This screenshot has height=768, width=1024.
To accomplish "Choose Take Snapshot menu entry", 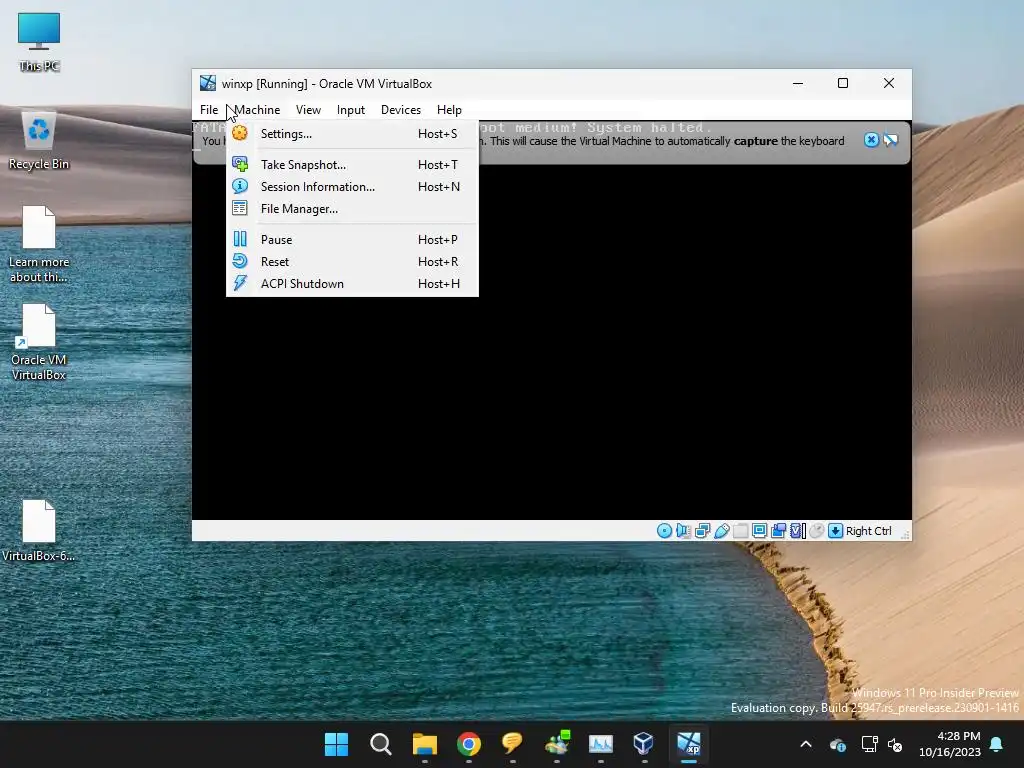I will [352, 165].
